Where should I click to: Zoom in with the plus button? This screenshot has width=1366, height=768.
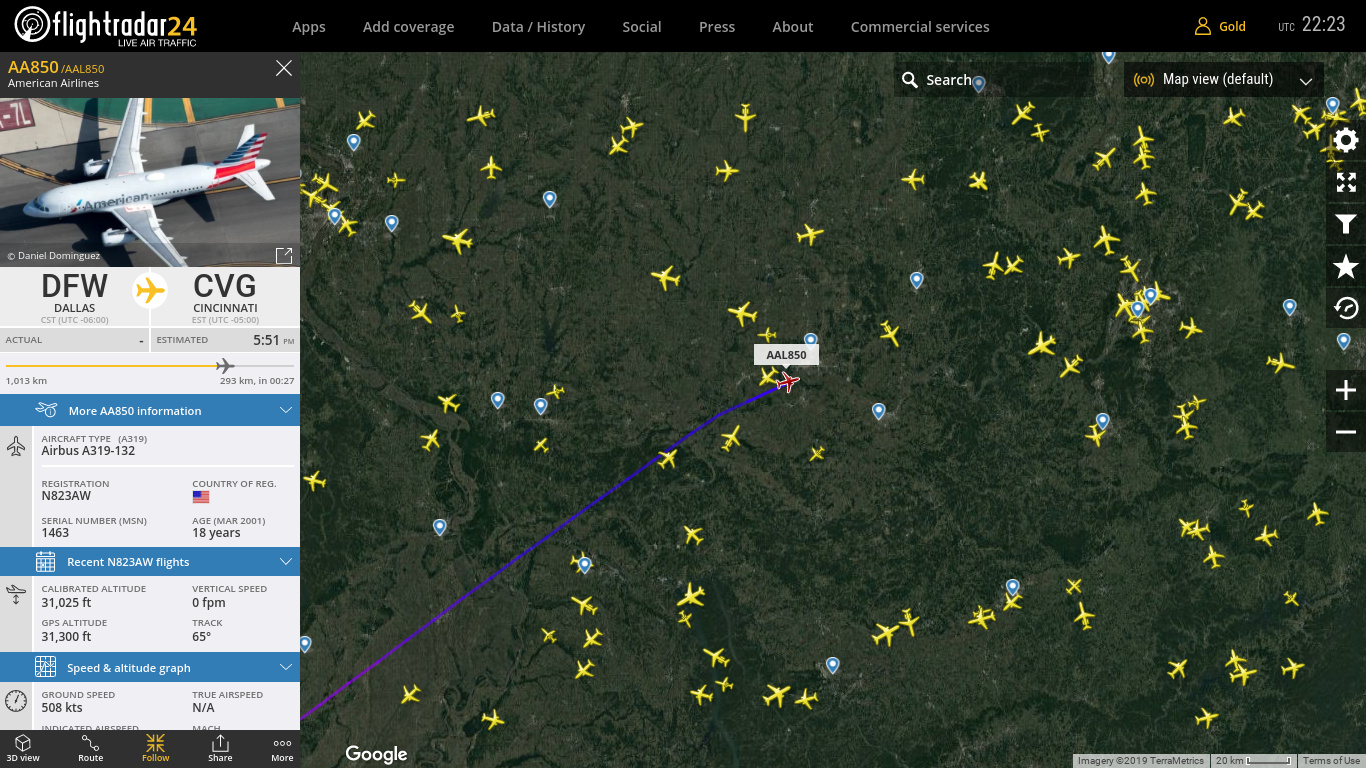[x=1346, y=390]
